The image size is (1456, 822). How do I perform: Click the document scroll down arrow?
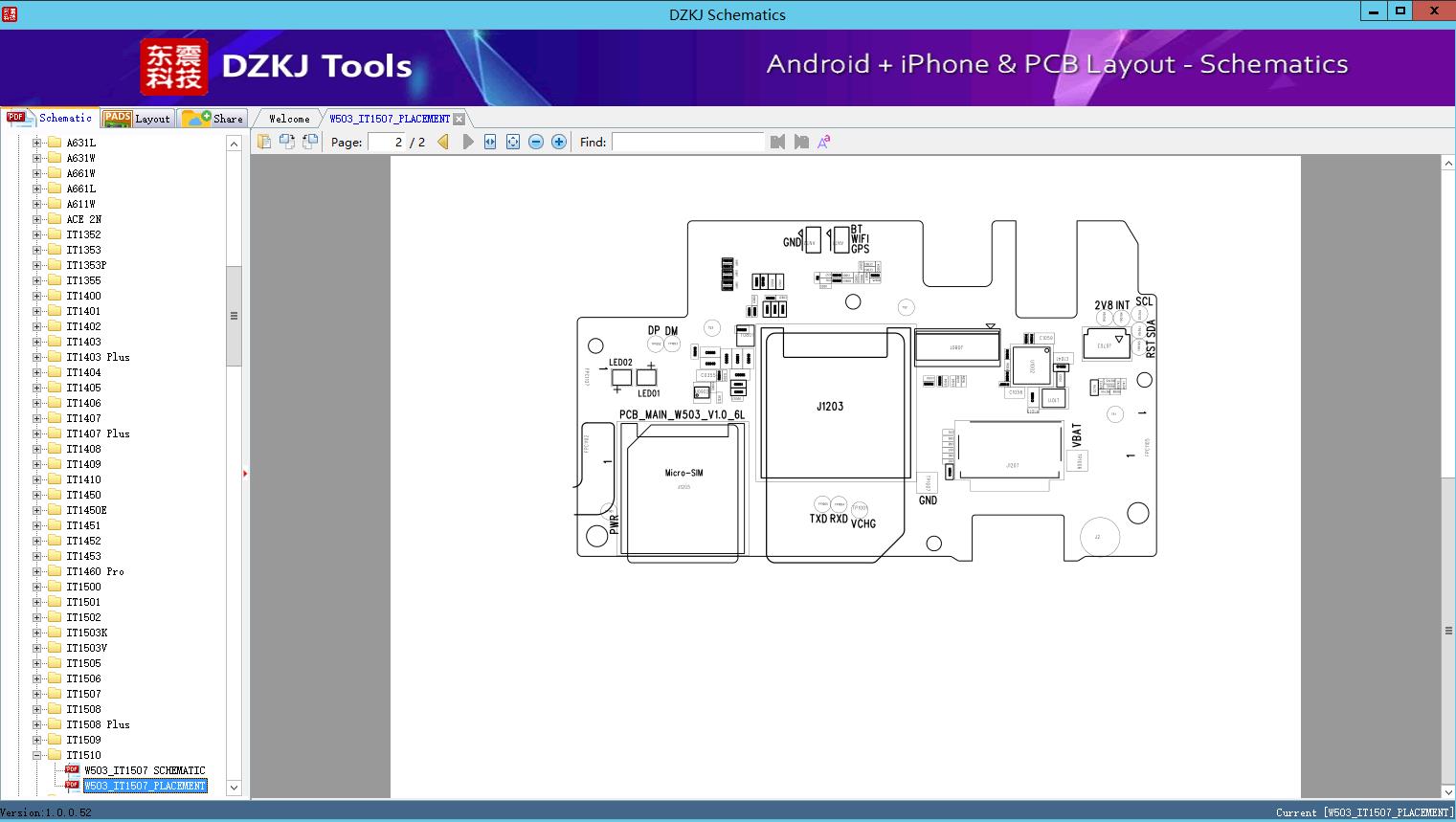1448,791
